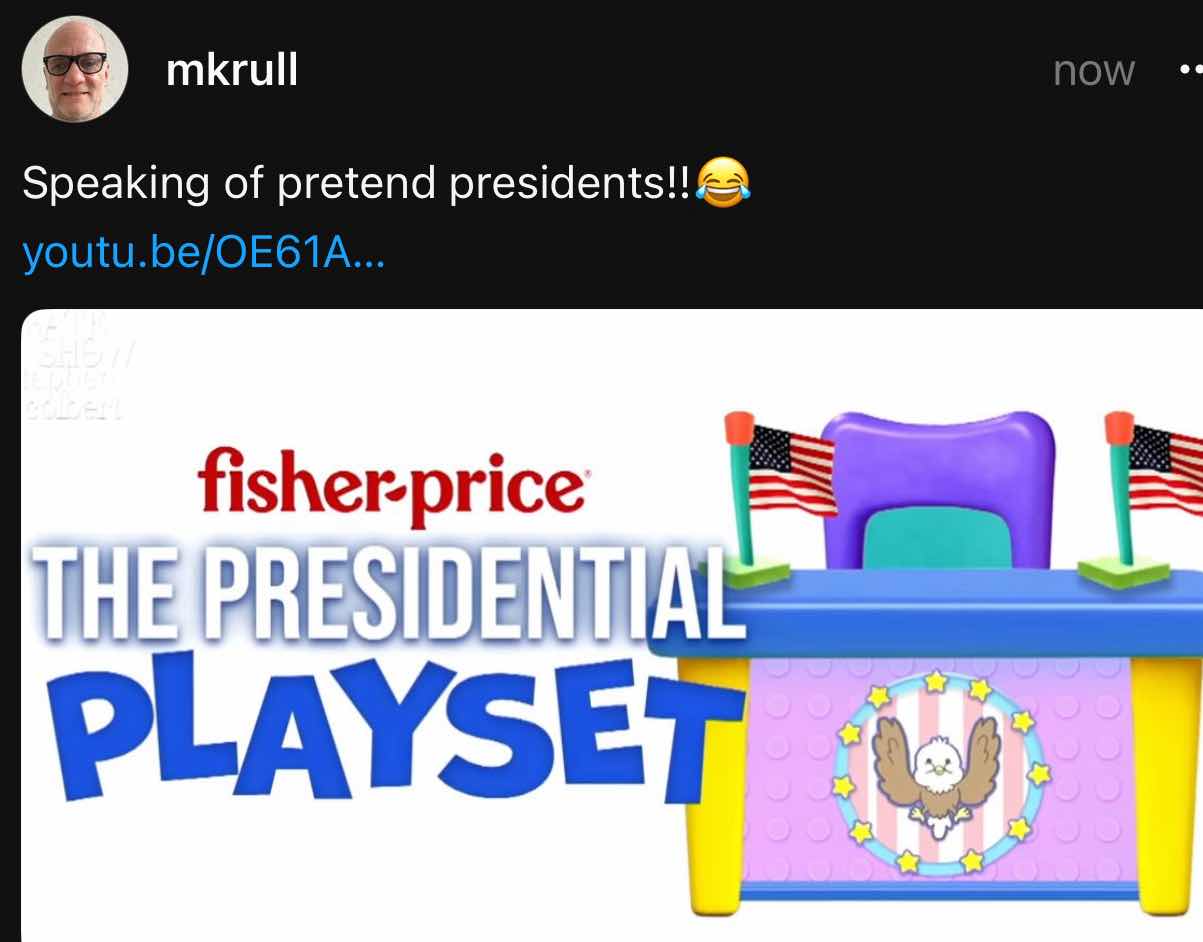Click the blue desk top
Viewport: 1203px width, 942px height.
point(926,611)
